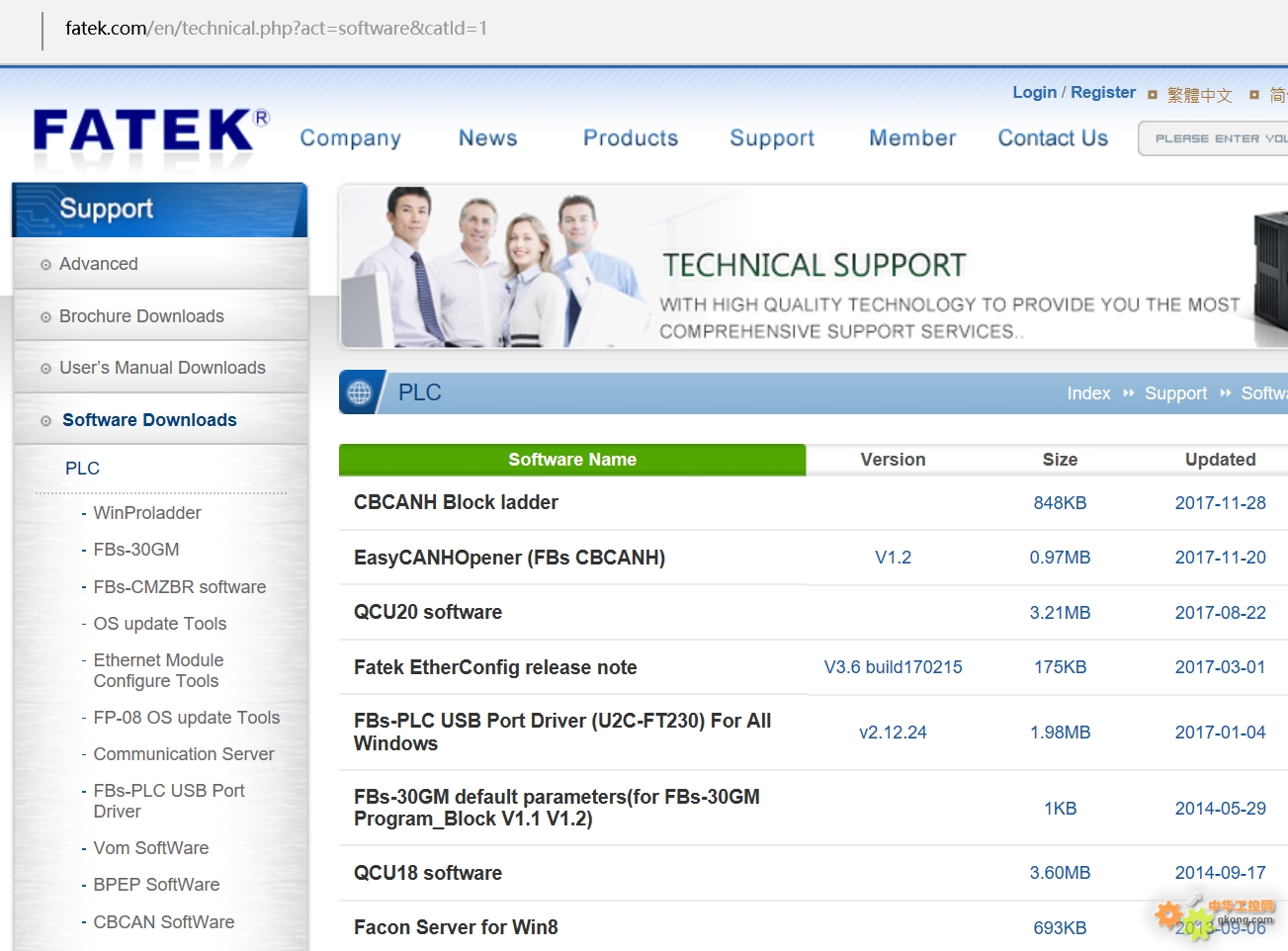Select CBCAN SoftWare in sidebar
The width and height of the screenshot is (1288, 951).
tap(164, 922)
